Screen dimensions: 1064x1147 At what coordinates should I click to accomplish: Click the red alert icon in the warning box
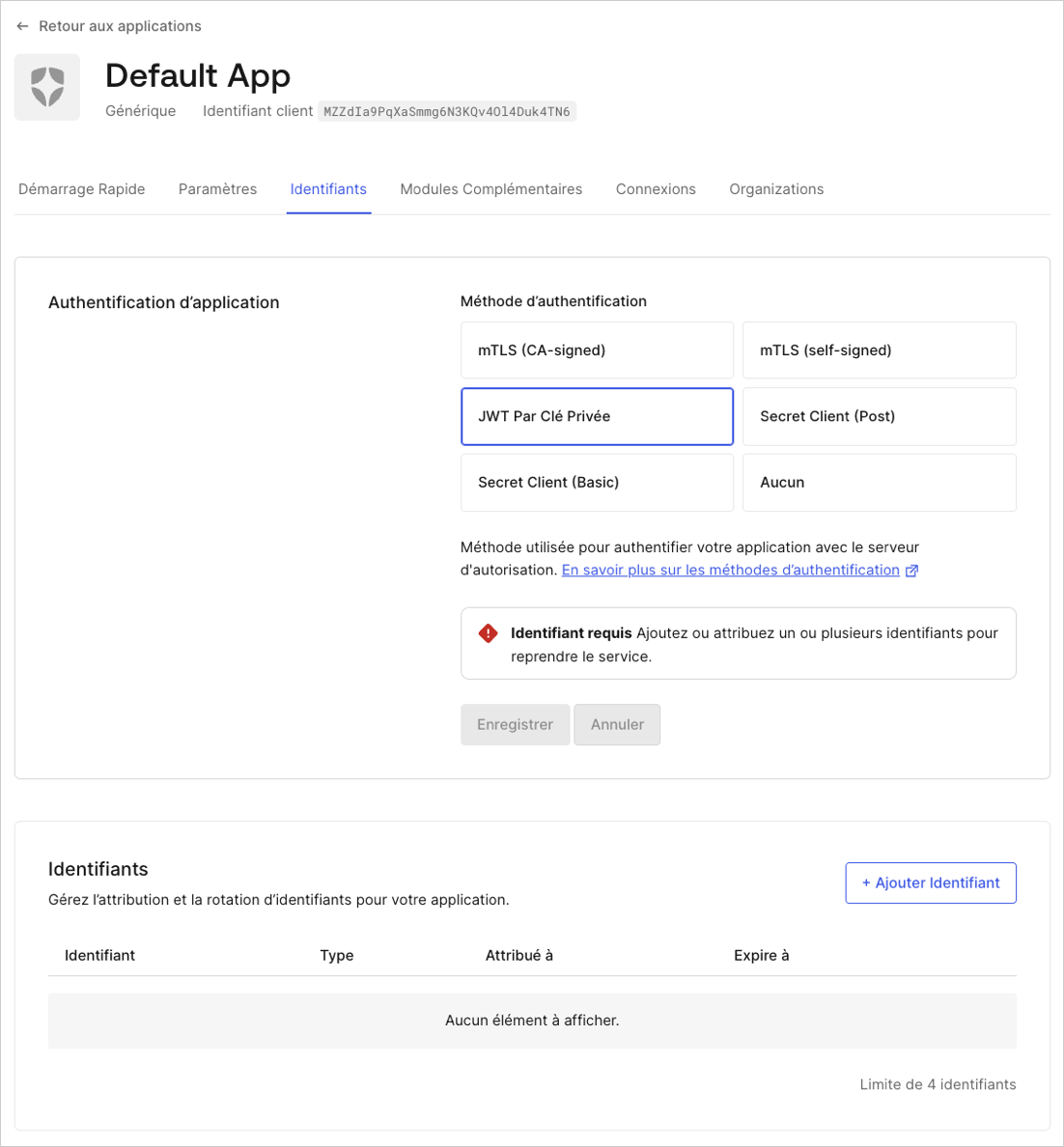coord(488,632)
